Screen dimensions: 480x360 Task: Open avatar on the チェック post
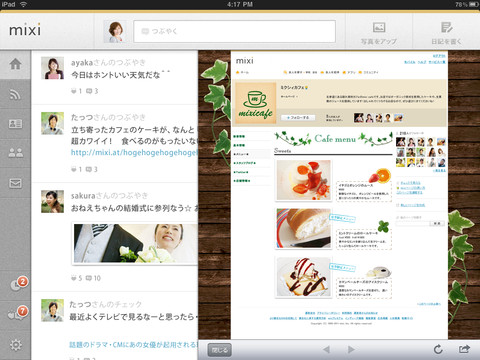pyautogui.click(x=52, y=310)
